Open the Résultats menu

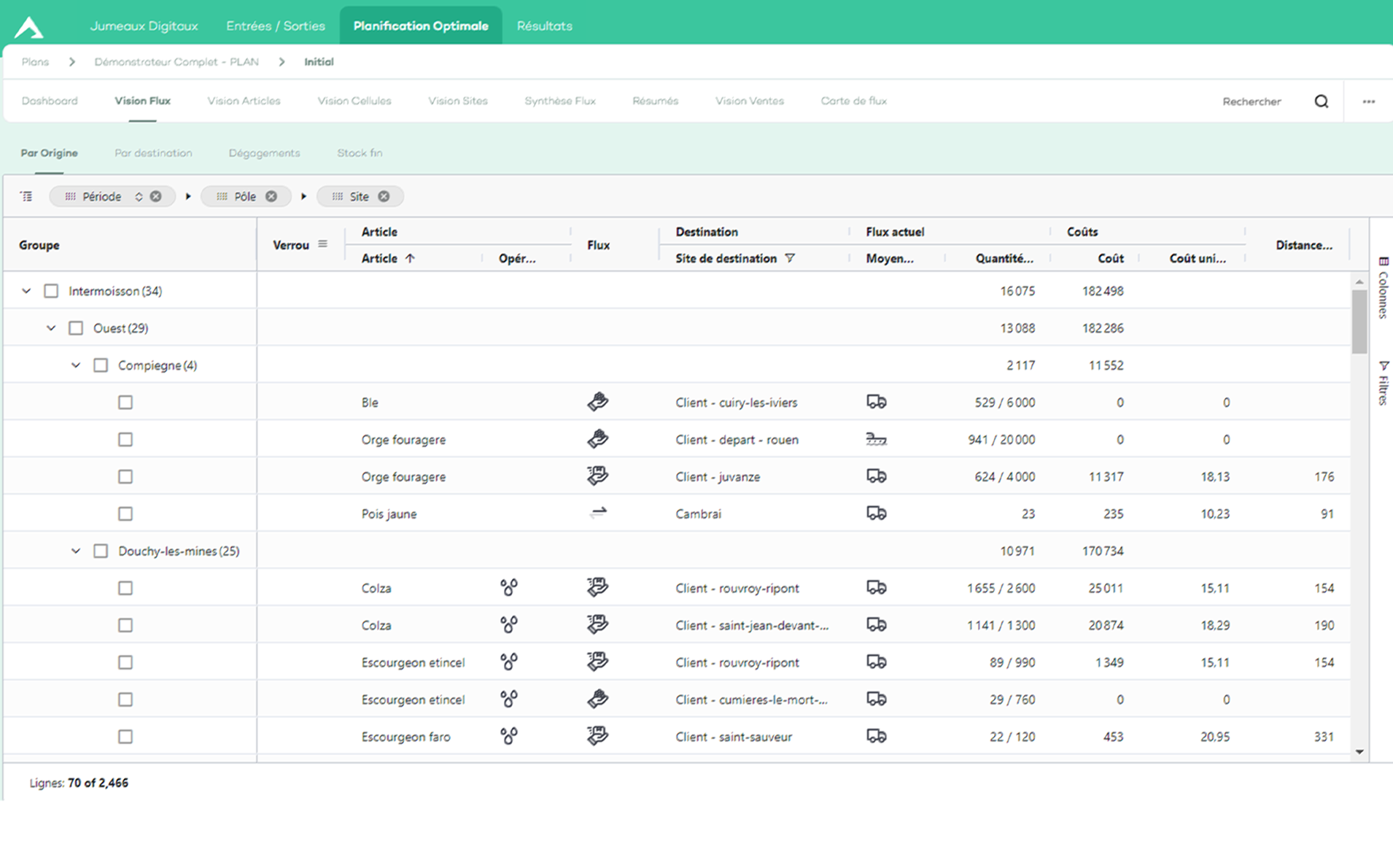(x=544, y=26)
